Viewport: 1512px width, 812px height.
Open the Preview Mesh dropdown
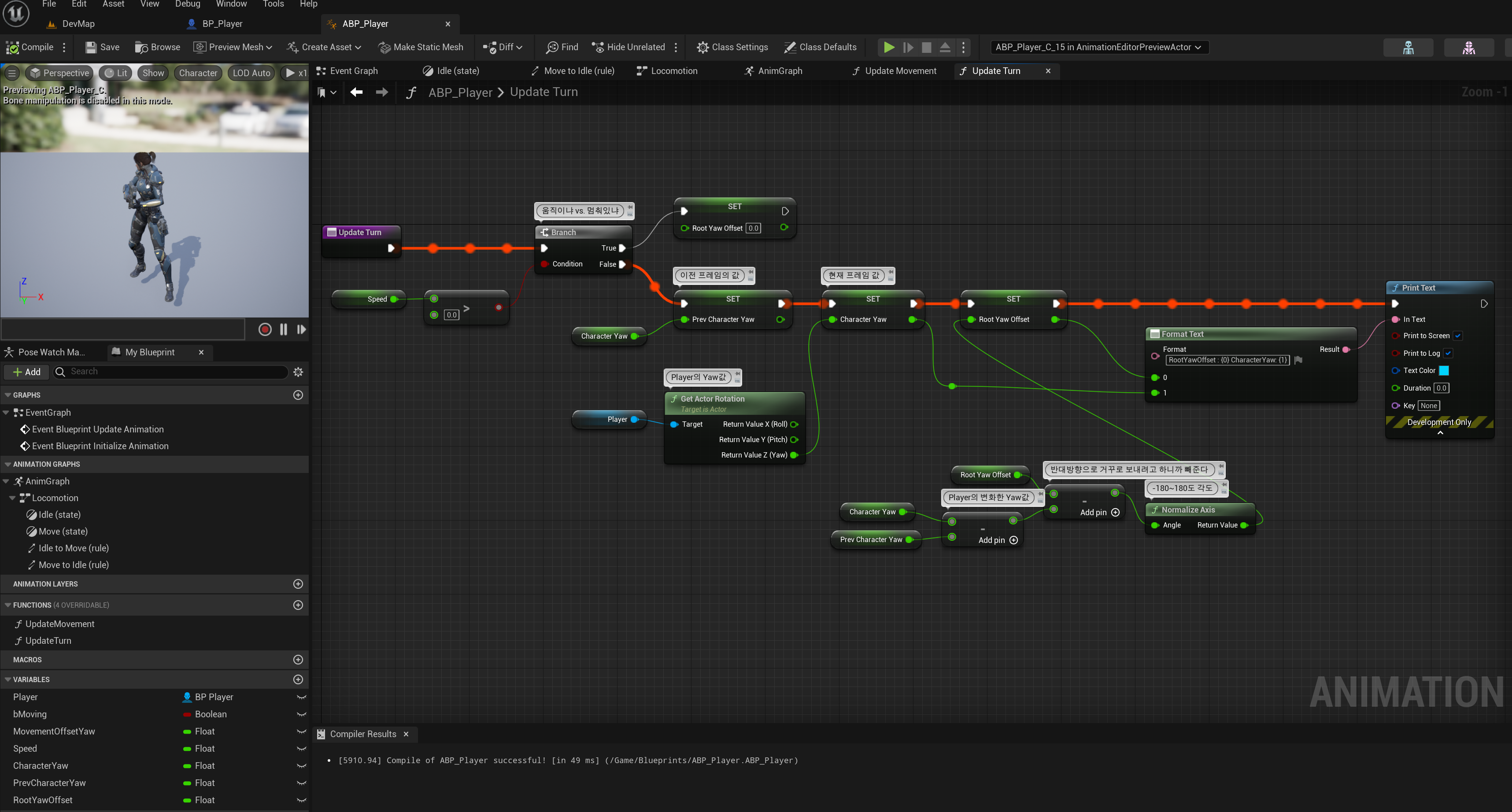(233, 47)
